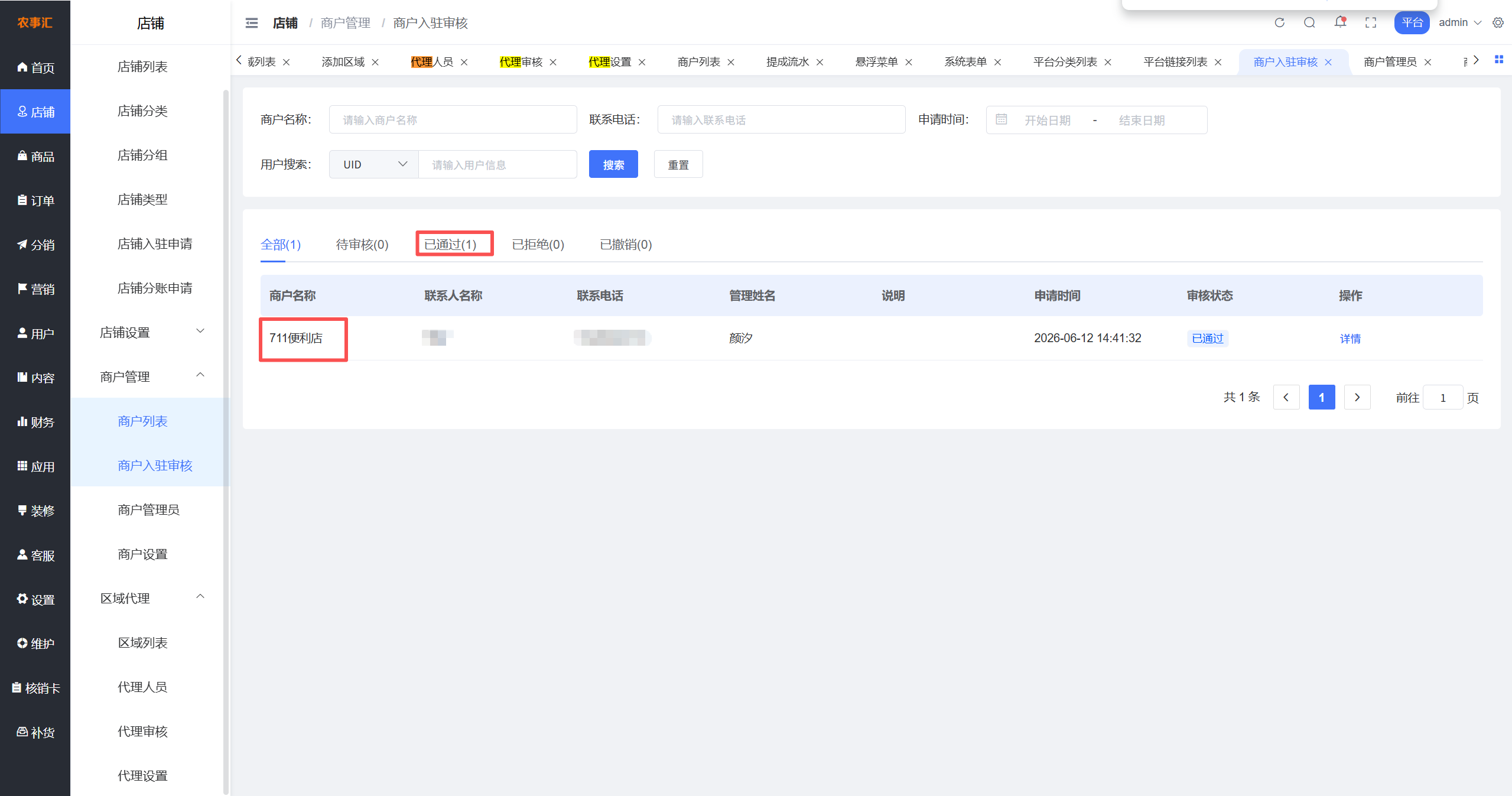The image size is (1512, 796).
Task: Collapse the 商户管理 submenu
Action: [150, 376]
